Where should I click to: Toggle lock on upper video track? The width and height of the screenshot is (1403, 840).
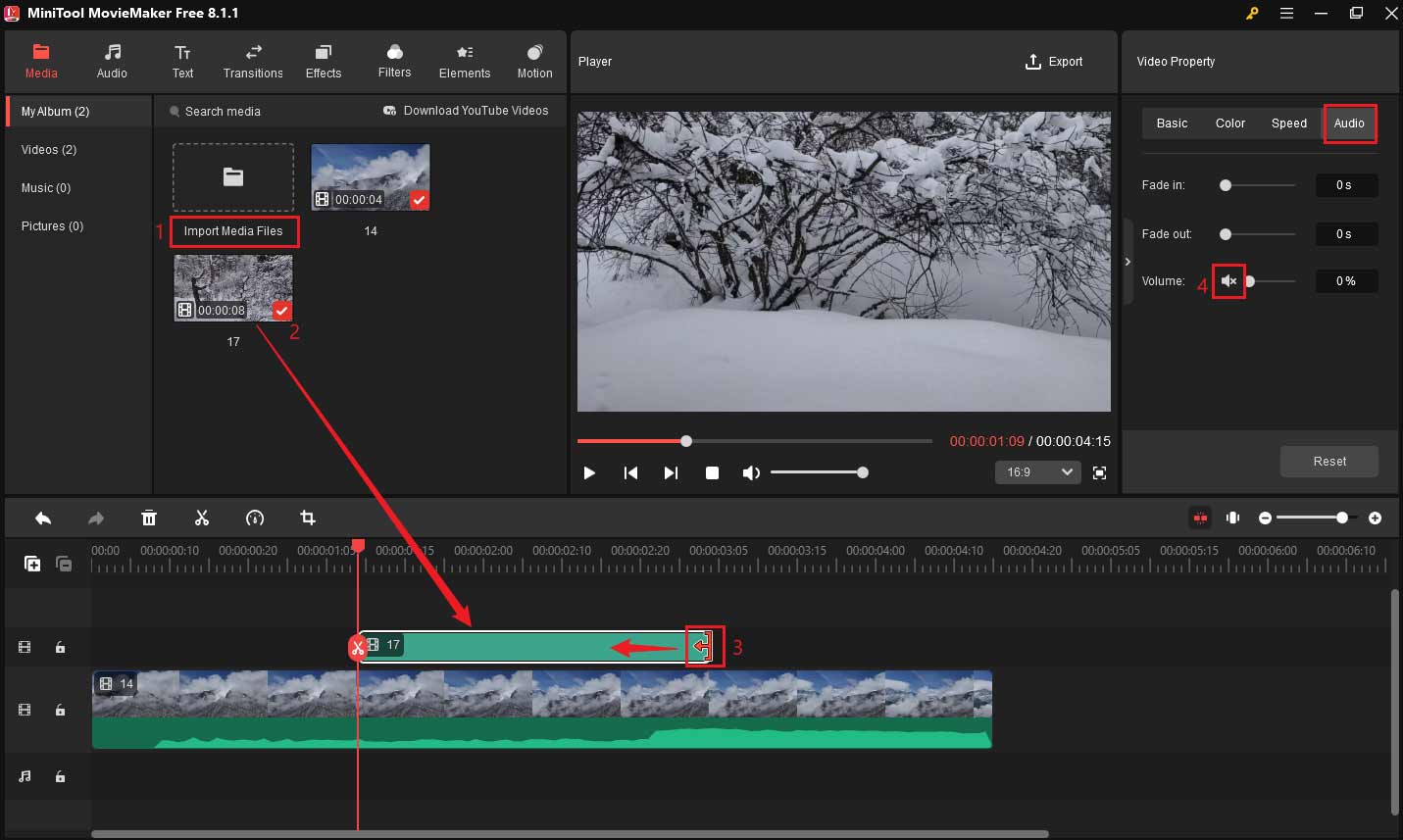point(60,647)
